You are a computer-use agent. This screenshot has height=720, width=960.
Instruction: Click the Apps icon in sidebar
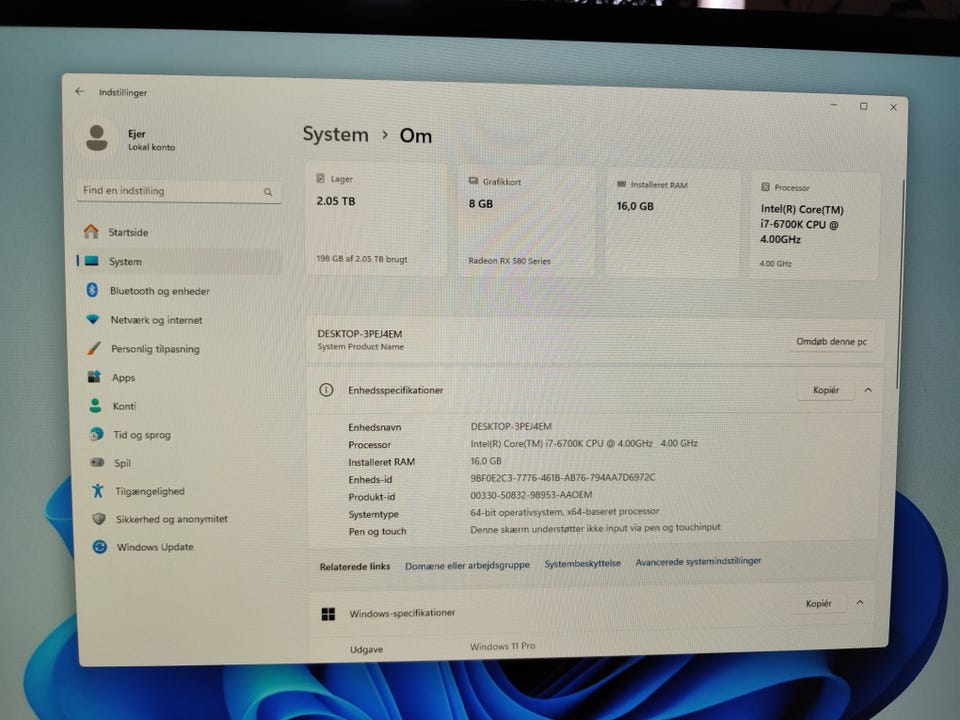[94, 377]
